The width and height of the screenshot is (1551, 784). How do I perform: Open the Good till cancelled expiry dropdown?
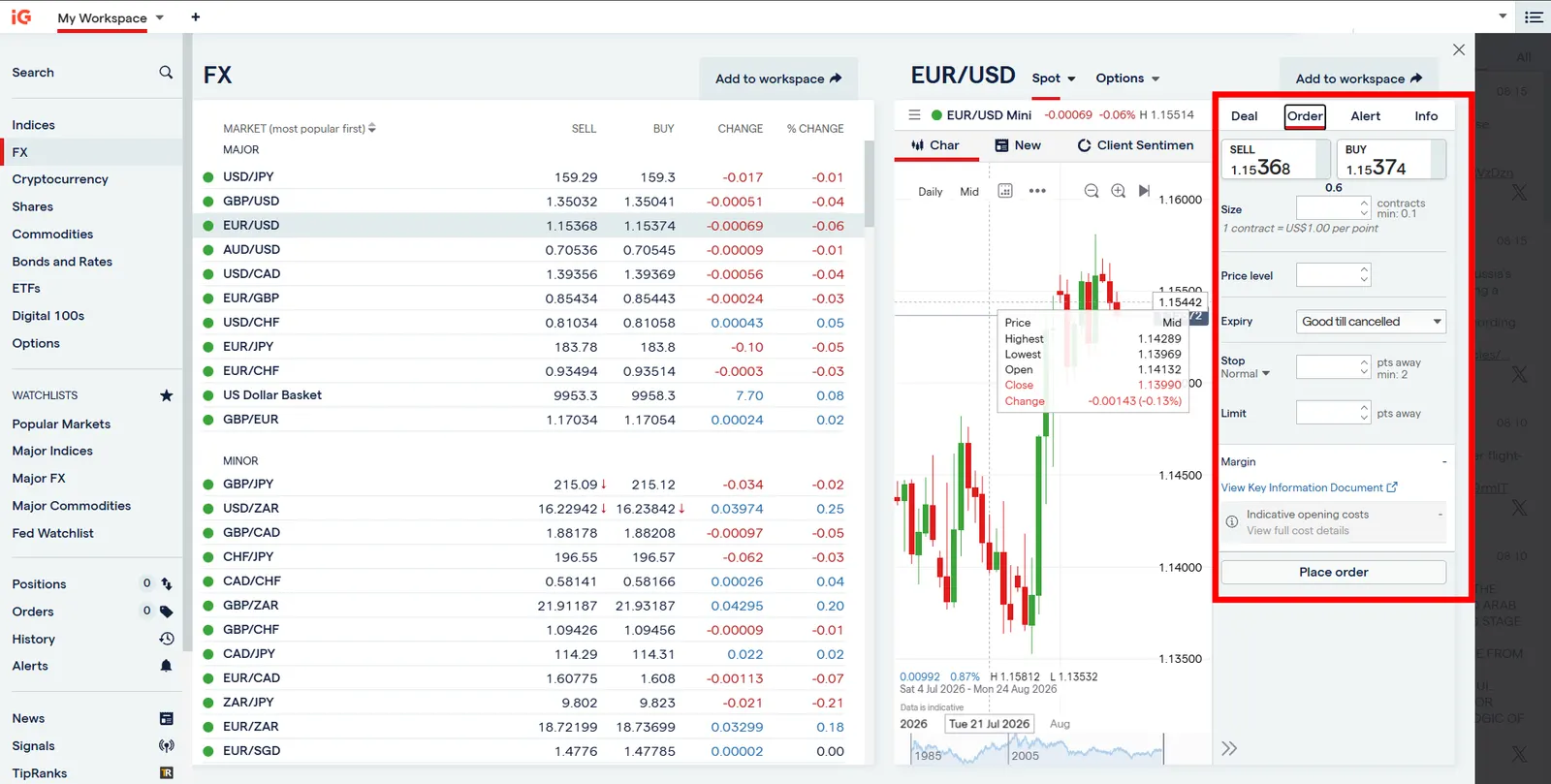[1371, 322]
